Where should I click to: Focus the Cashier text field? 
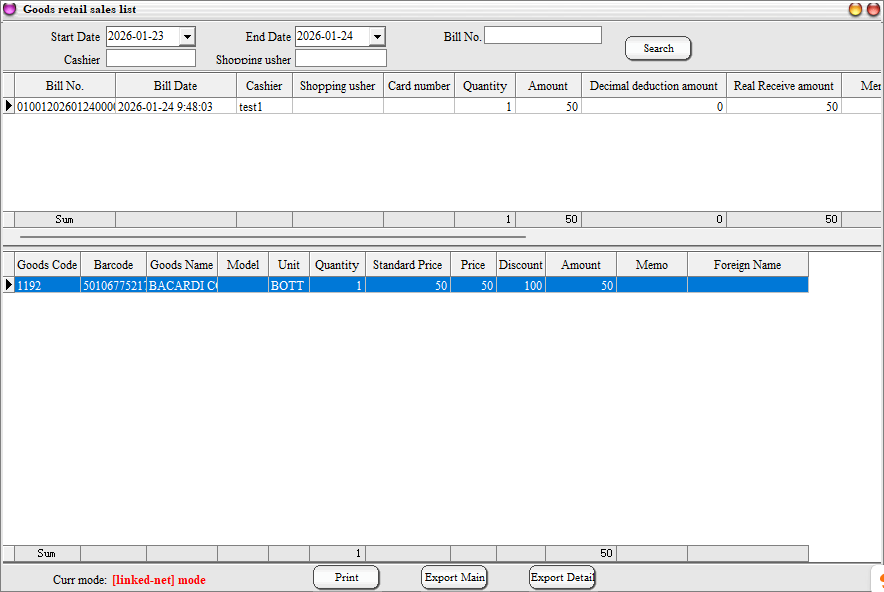pyautogui.click(x=151, y=59)
